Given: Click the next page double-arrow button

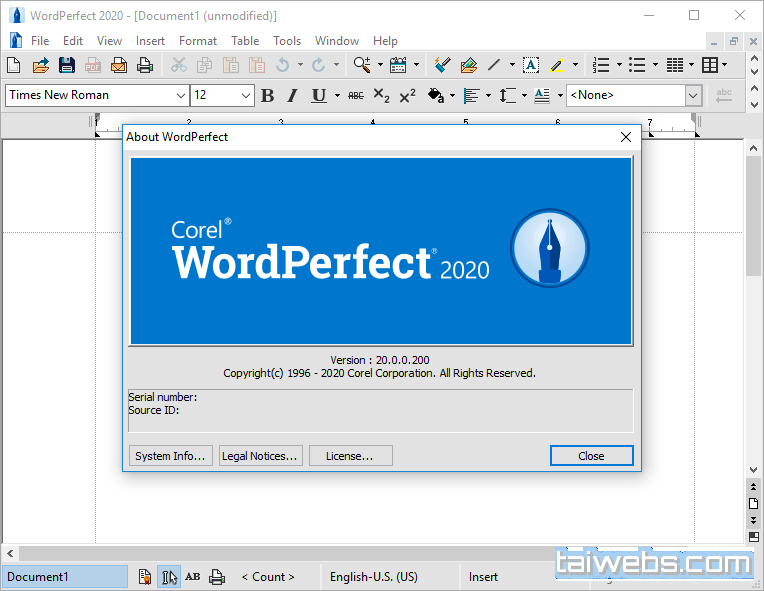Looking at the screenshot, I should 753,520.
